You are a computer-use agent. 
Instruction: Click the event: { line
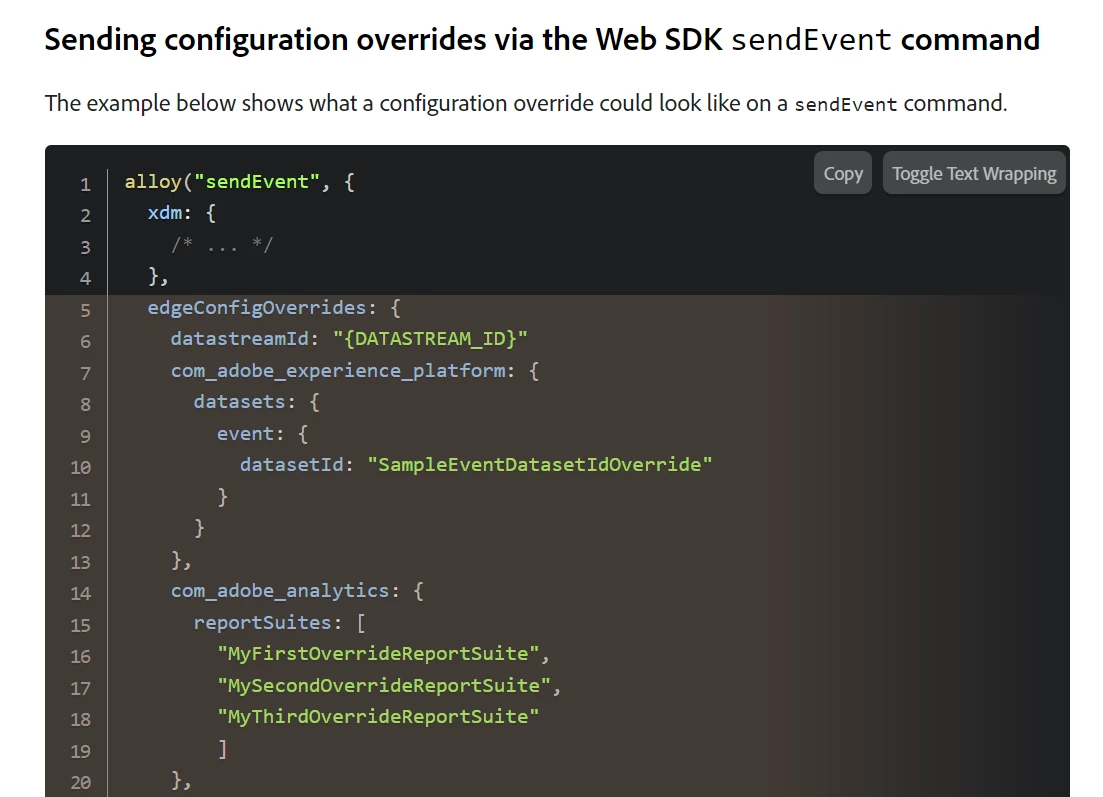pos(262,434)
